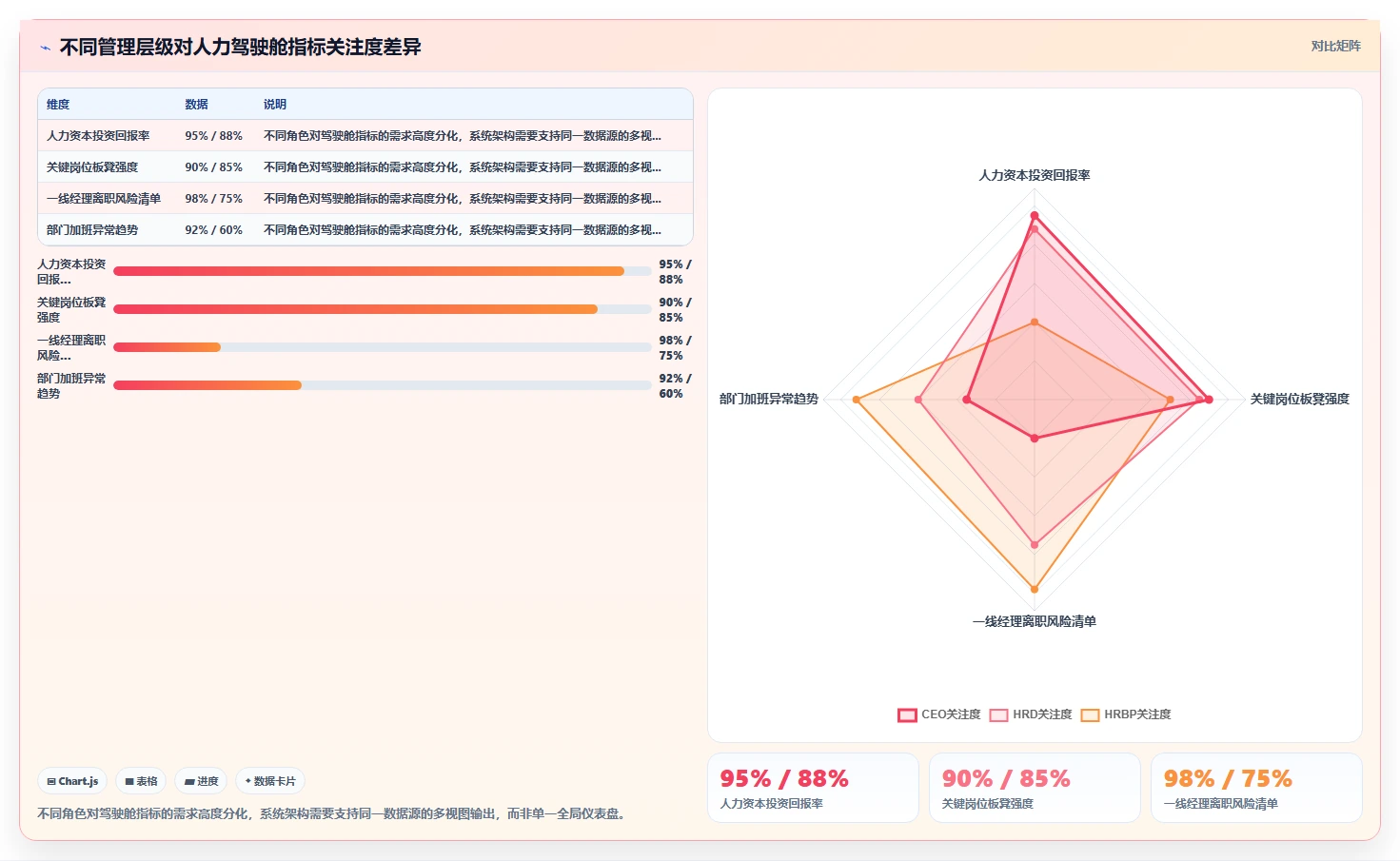This screenshot has width=1400, height=861.
Task: Click the CEO point on 关键岗位板凳强度 axis
Action: [1209, 400]
